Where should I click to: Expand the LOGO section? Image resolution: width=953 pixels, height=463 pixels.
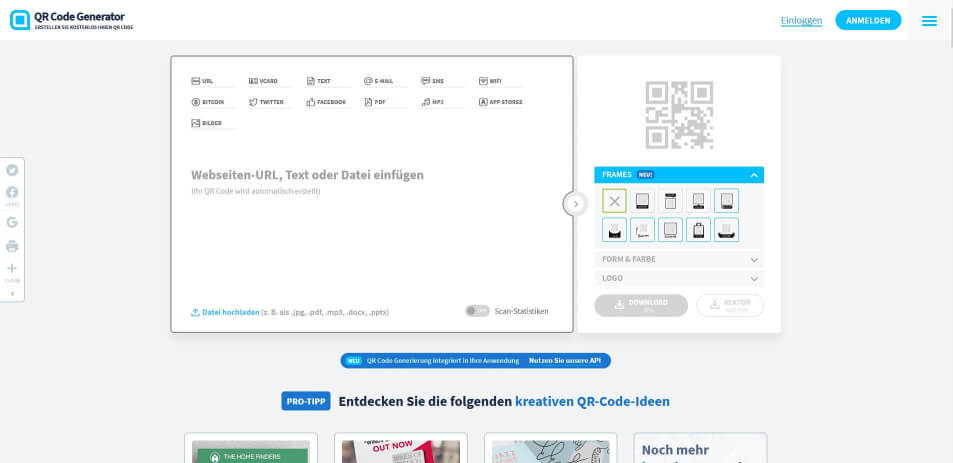click(679, 278)
